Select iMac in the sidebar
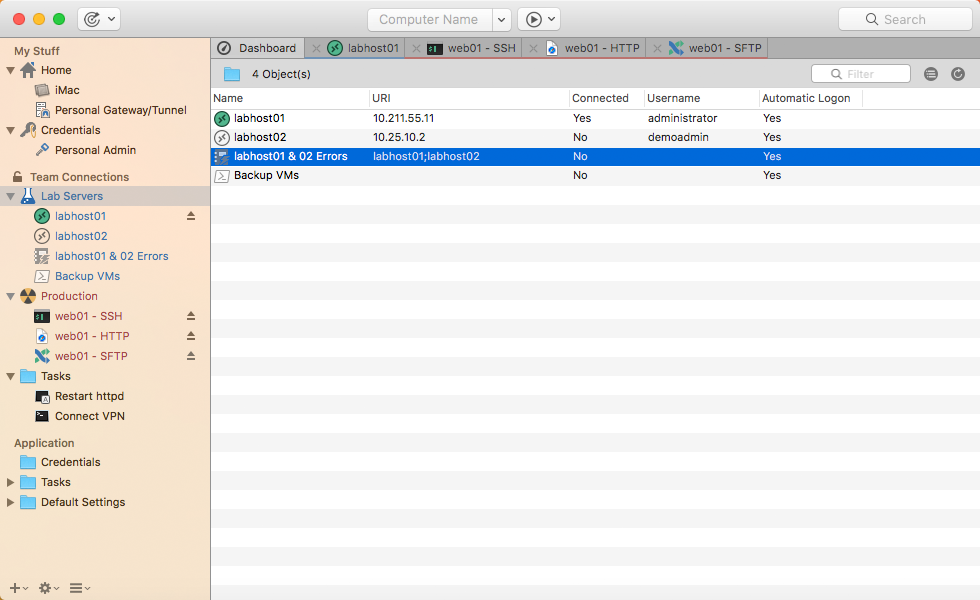This screenshot has width=980, height=600. (67, 90)
